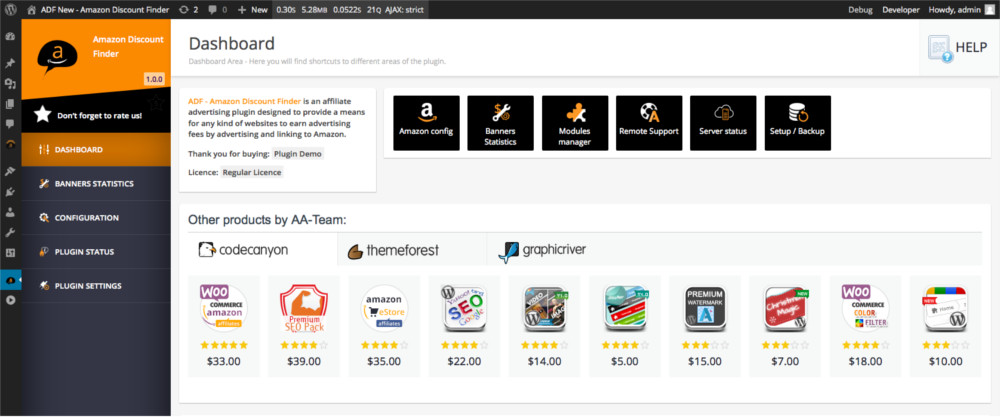Viewport: 1000px width, 417px height.
Task: Click the AJAX: strict debug stat
Action: tap(406, 10)
